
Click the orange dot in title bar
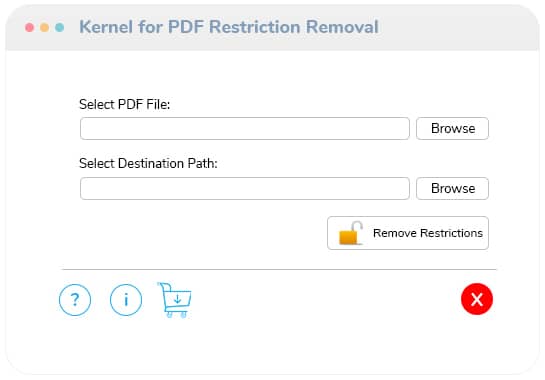pyautogui.click(x=44, y=27)
